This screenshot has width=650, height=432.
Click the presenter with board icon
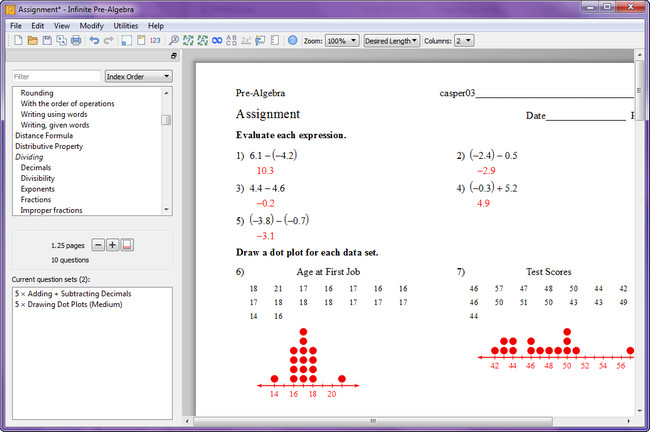coord(260,40)
